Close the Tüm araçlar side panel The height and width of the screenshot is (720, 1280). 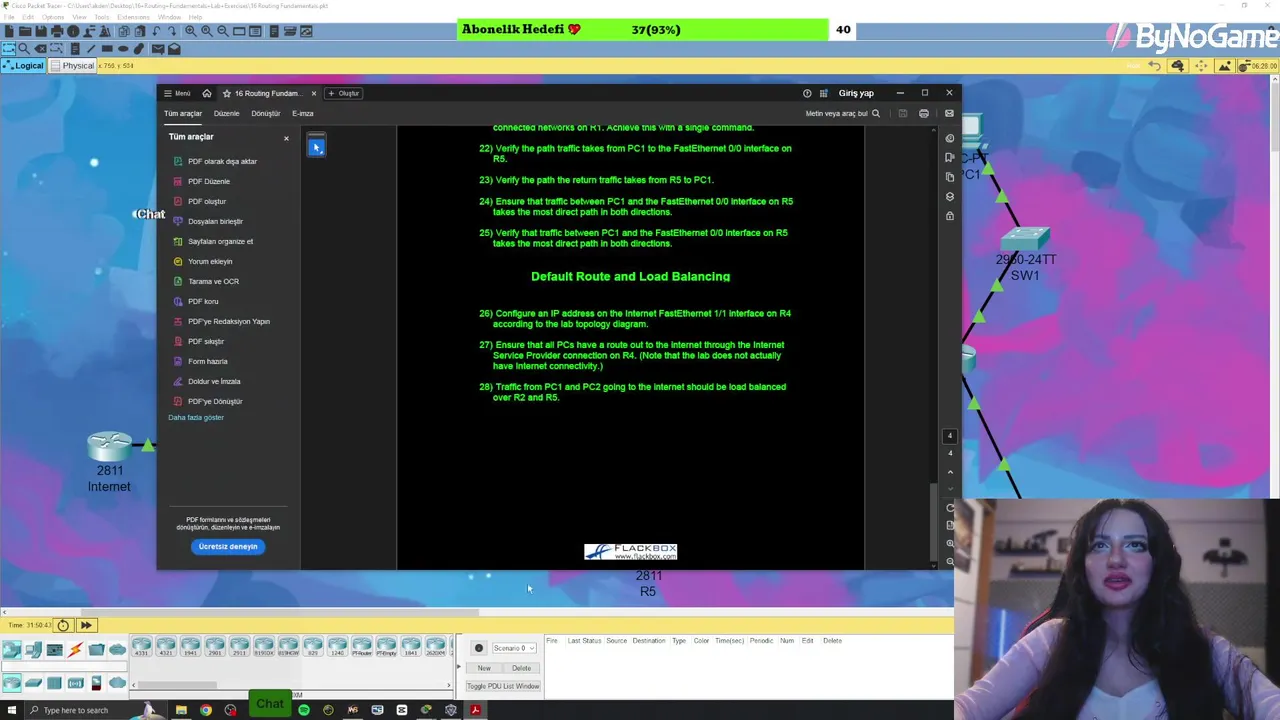286,138
